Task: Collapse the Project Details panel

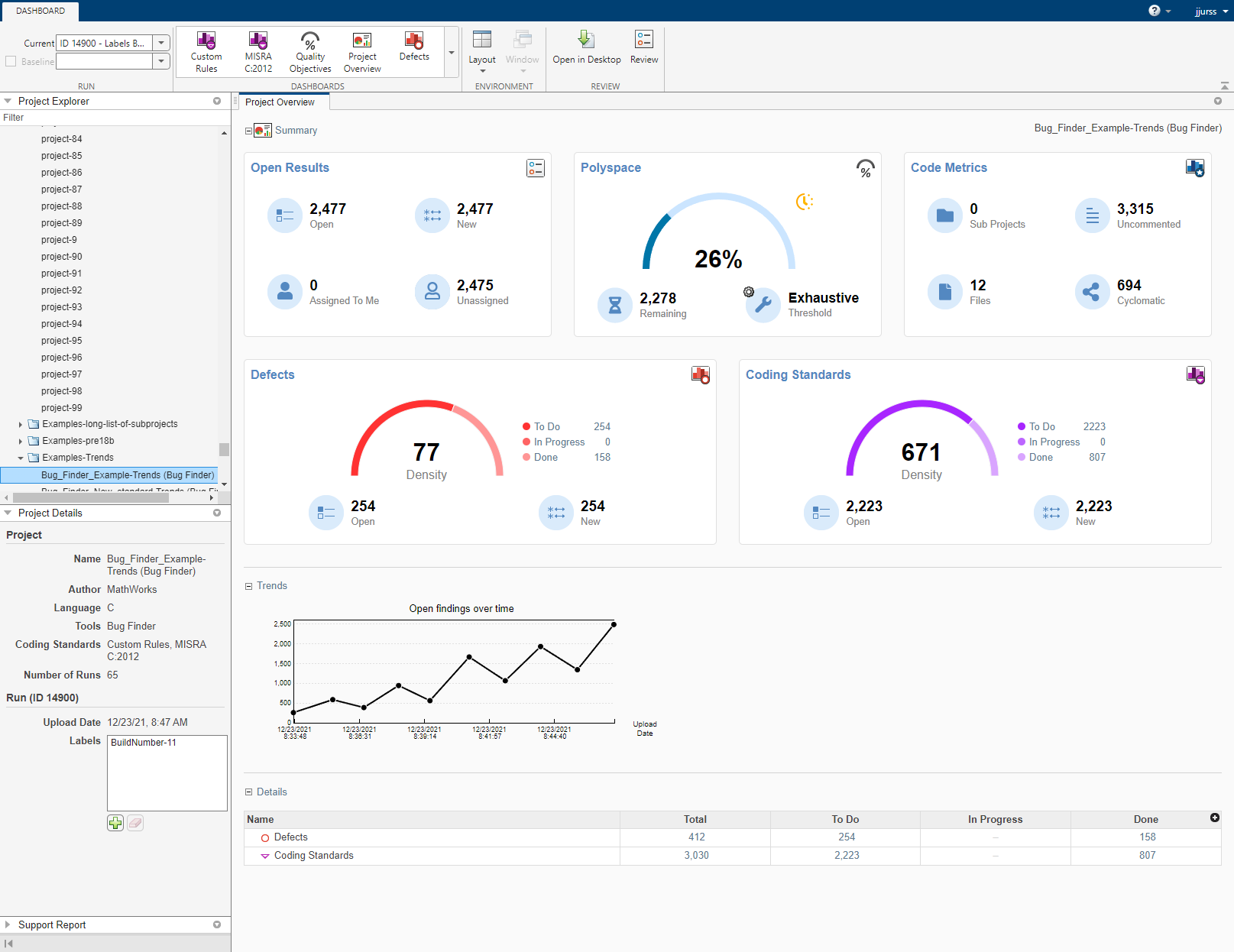Action: point(8,513)
